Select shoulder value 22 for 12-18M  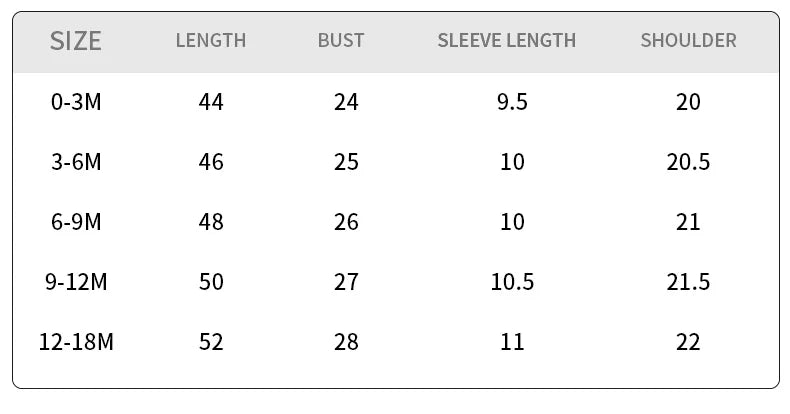coord(688,342)
